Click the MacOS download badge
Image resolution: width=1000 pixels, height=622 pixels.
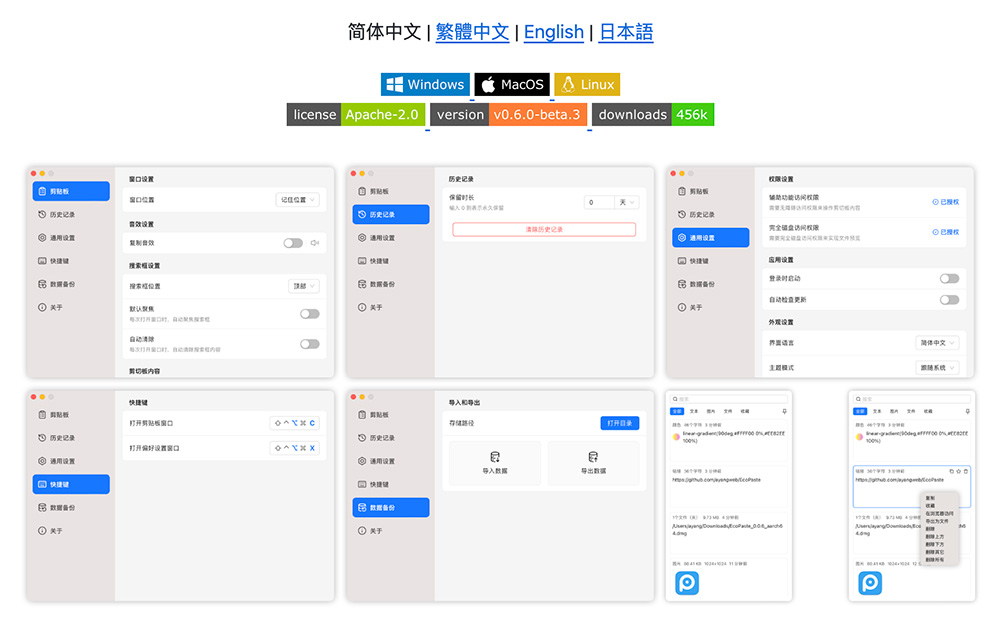coord(512,85)
